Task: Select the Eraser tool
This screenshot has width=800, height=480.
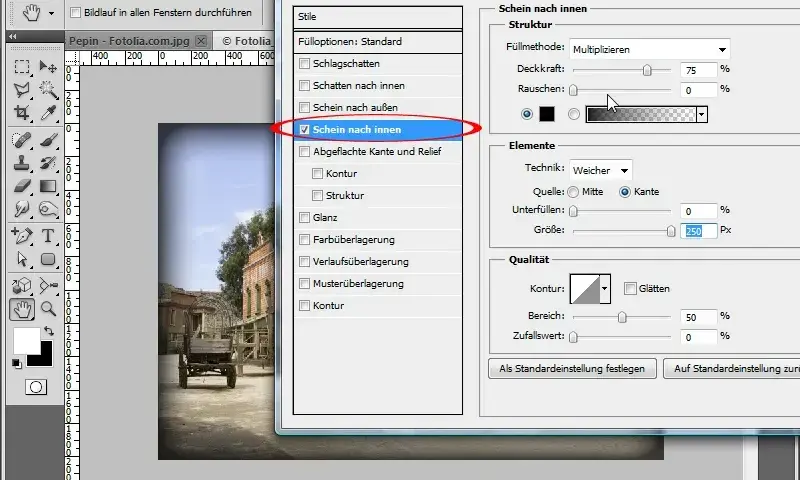Action: tap(21, 186)
